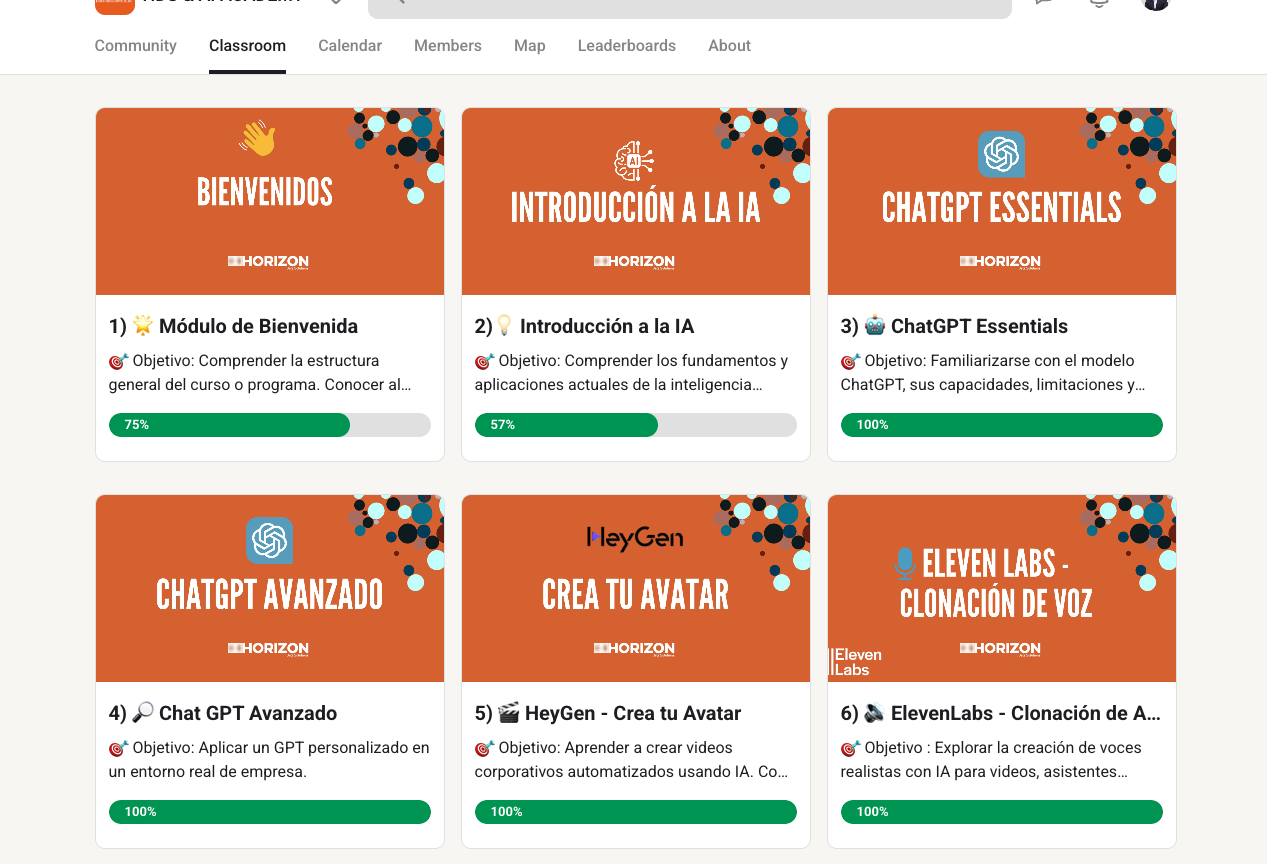This screenshot has height=864, width=1267.
Task: Click the 'INTRODUCCIÓN A LA IA' banner heading
Action: click(635, 208)
